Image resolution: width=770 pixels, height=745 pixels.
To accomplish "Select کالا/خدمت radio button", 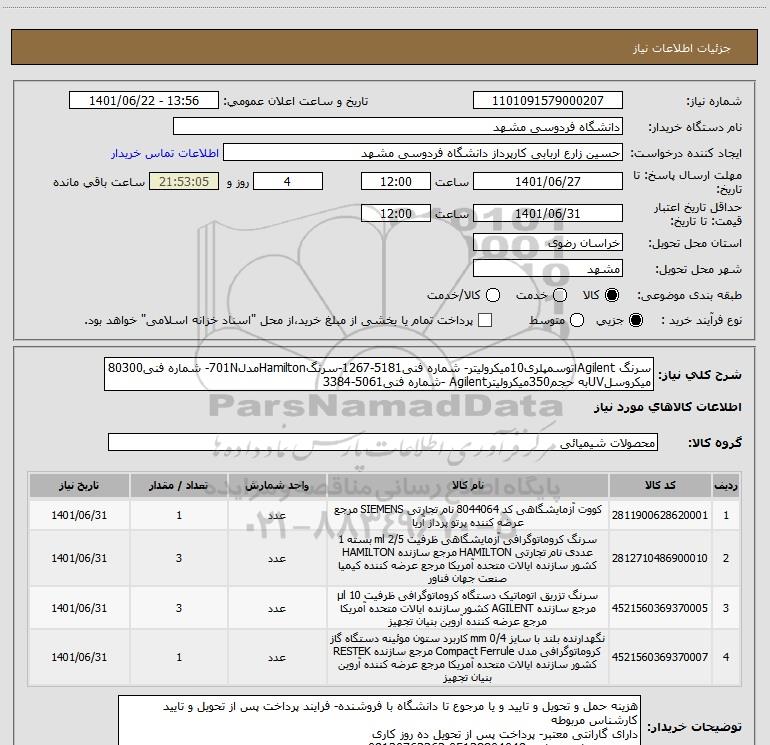I will click(493, 295).
